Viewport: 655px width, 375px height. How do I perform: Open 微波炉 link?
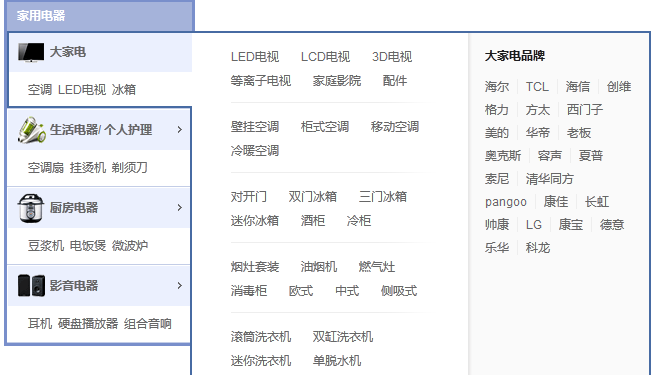130,246
